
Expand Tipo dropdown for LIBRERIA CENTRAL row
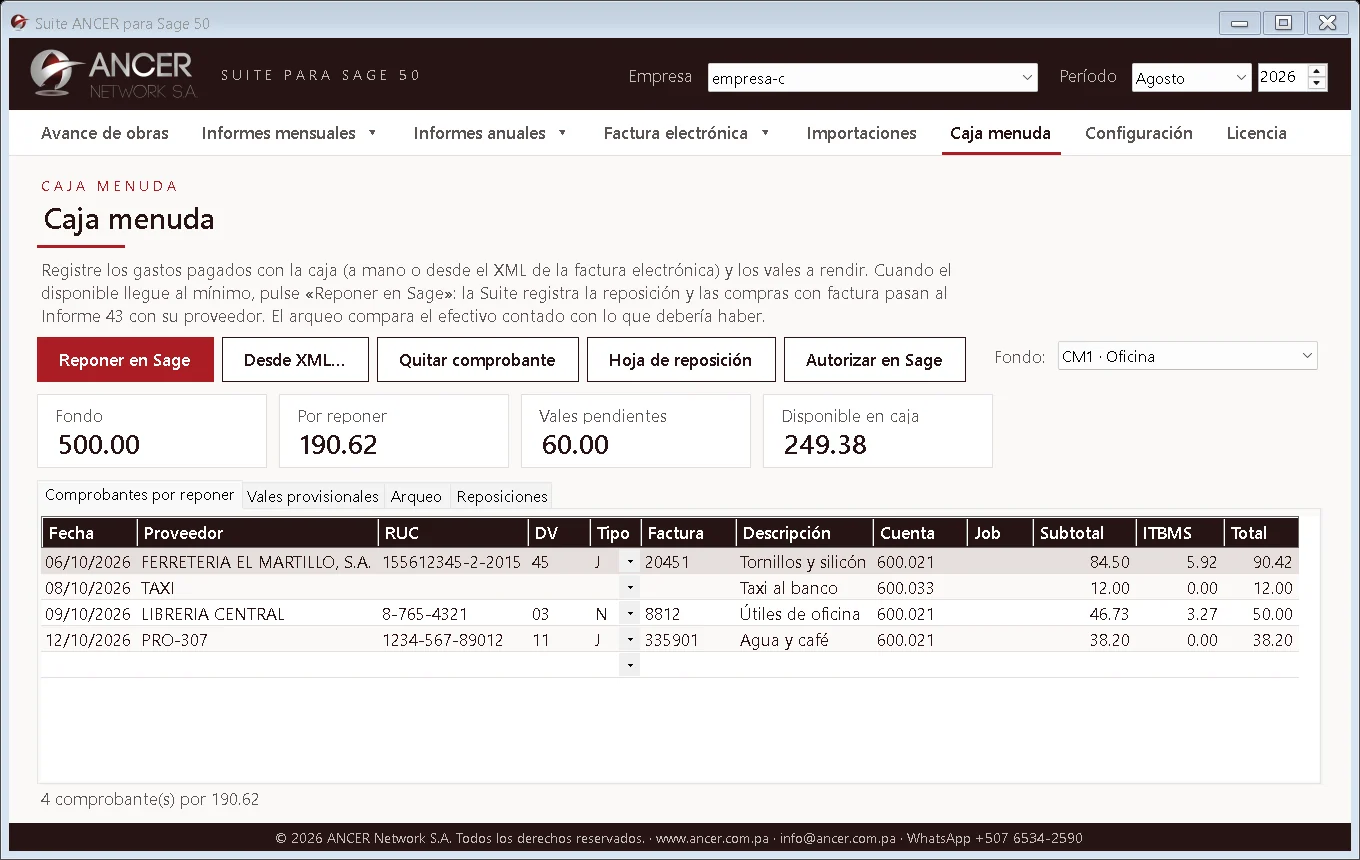click(629, 614)
